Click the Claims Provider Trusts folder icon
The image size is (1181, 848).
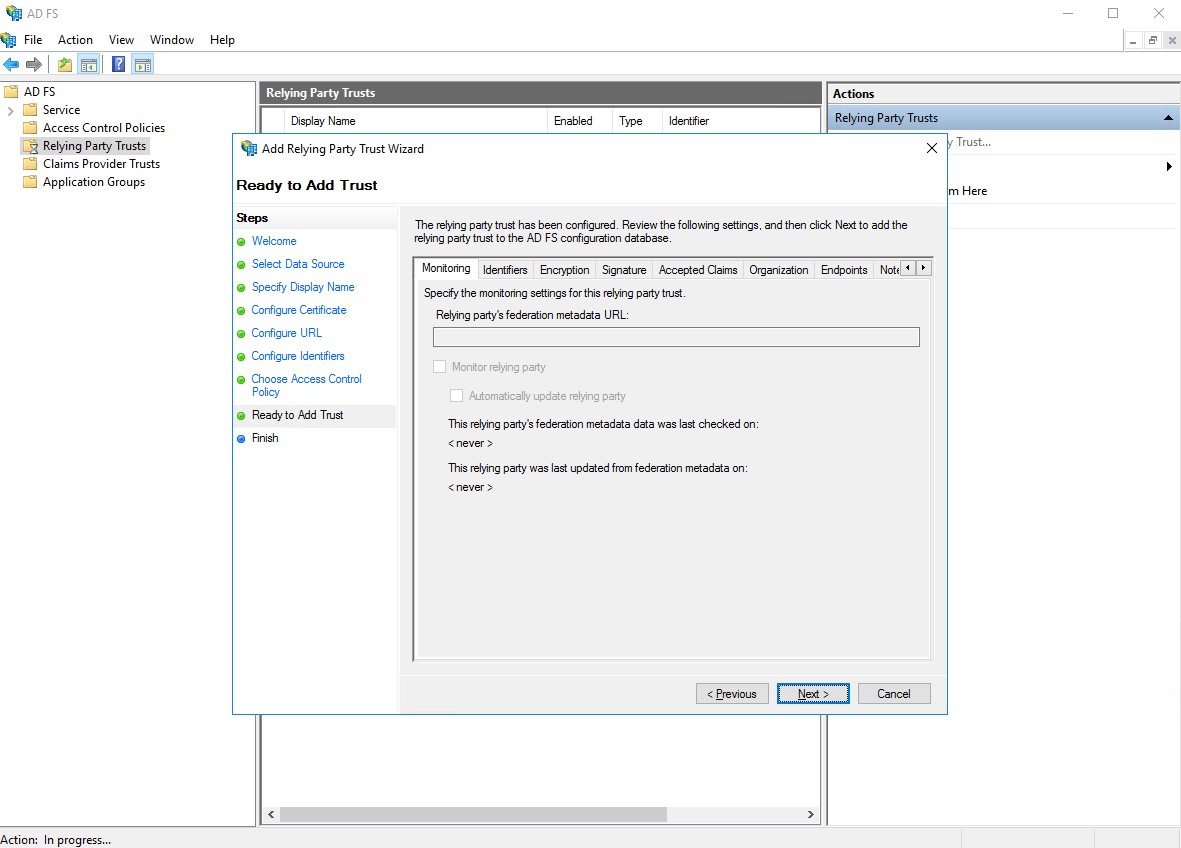[30, 164]
